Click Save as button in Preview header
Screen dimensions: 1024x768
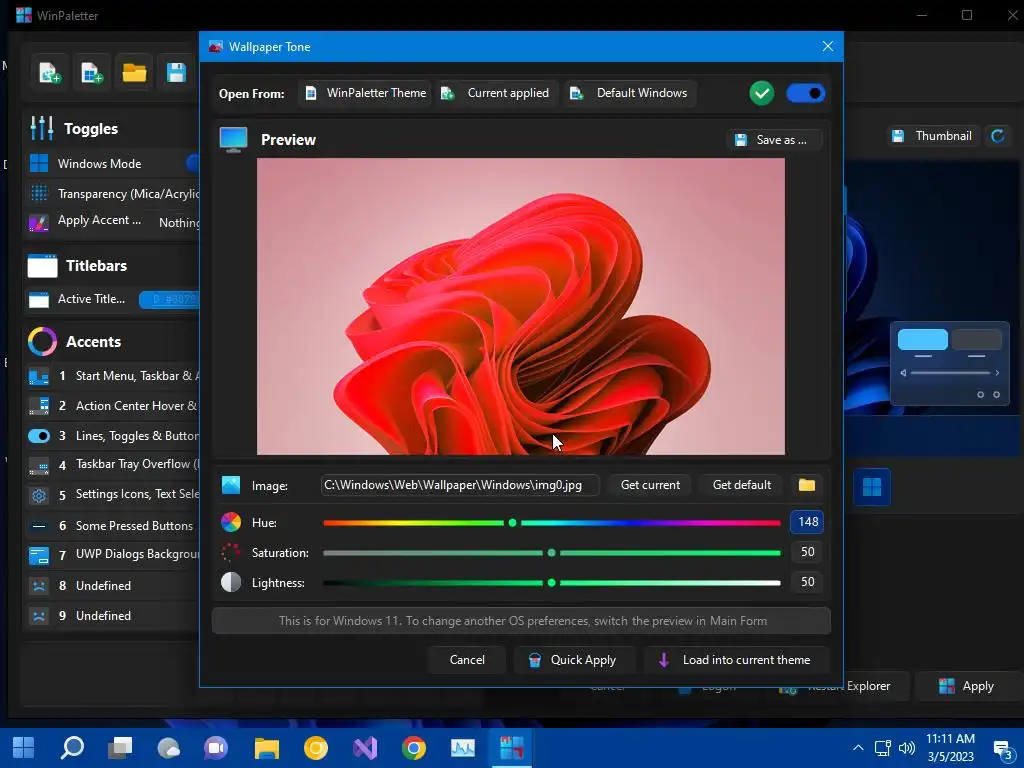pyautogui.click(x=773, y=140)
